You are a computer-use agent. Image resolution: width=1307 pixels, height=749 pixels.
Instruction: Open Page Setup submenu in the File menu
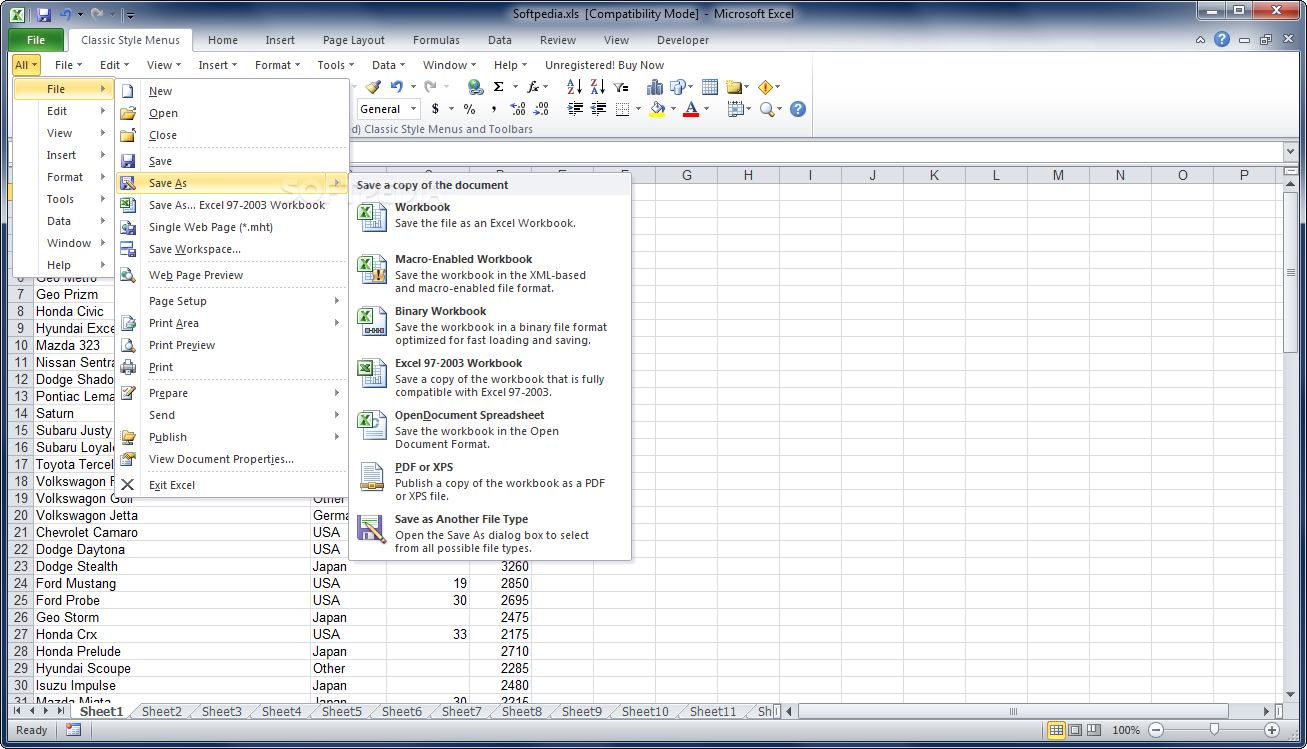pos(232,301)
